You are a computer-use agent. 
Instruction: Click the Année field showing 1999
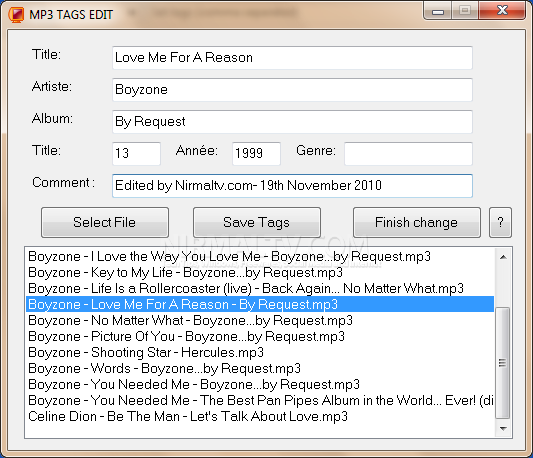click(x=256, y=154)
